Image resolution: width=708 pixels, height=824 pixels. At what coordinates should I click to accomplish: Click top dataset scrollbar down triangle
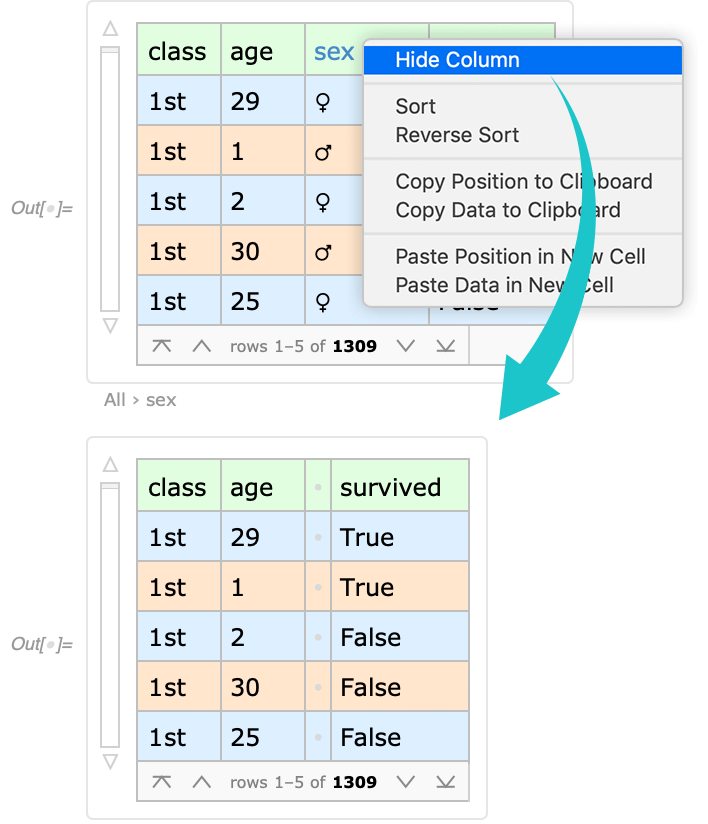[110, 326]
